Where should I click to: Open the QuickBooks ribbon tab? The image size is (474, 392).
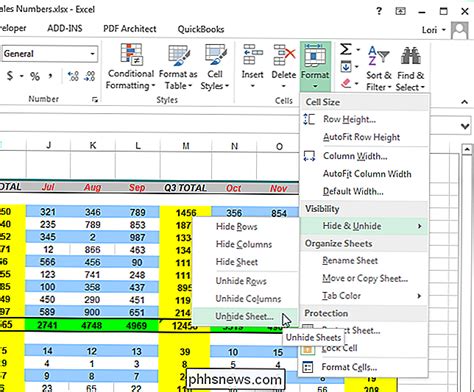[x=201, y=29]
